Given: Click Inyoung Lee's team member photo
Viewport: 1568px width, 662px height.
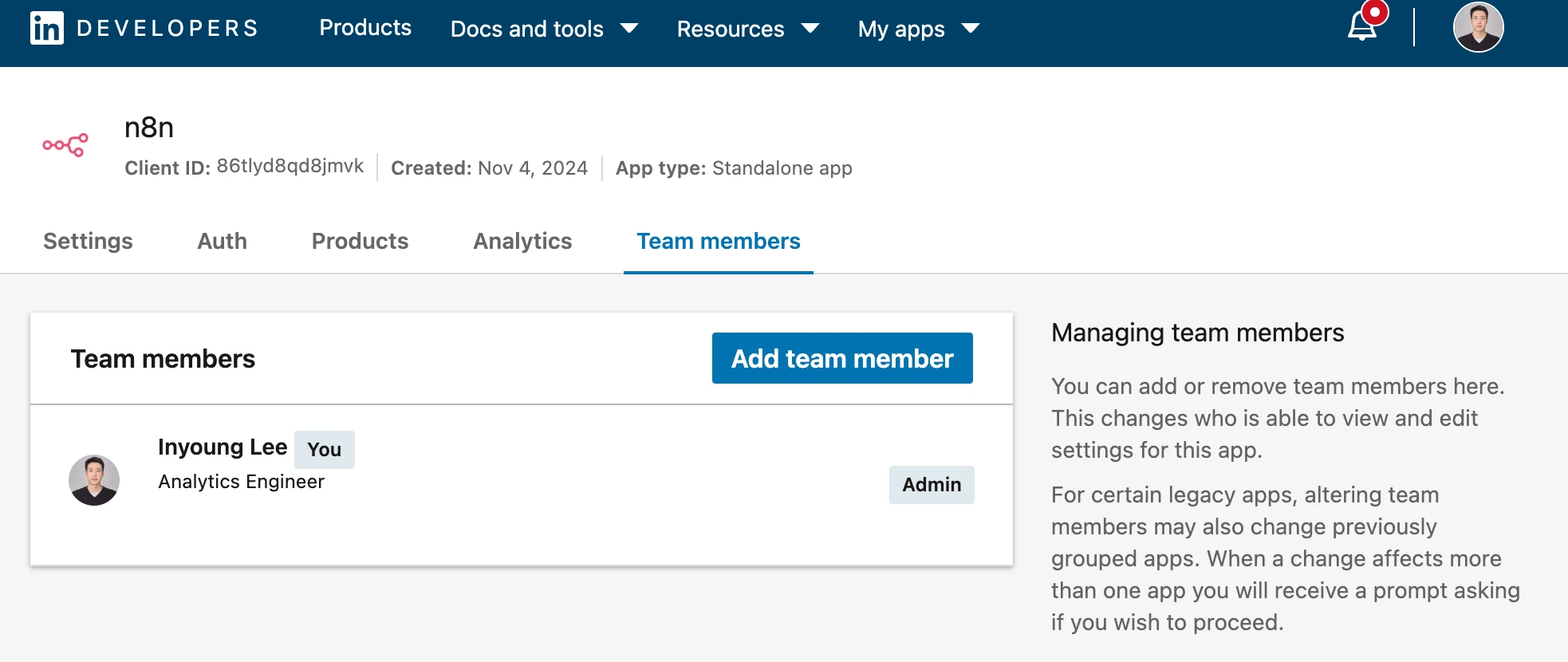Looking at the screenshot, I should pyautogui.click(x=94, y=480).
